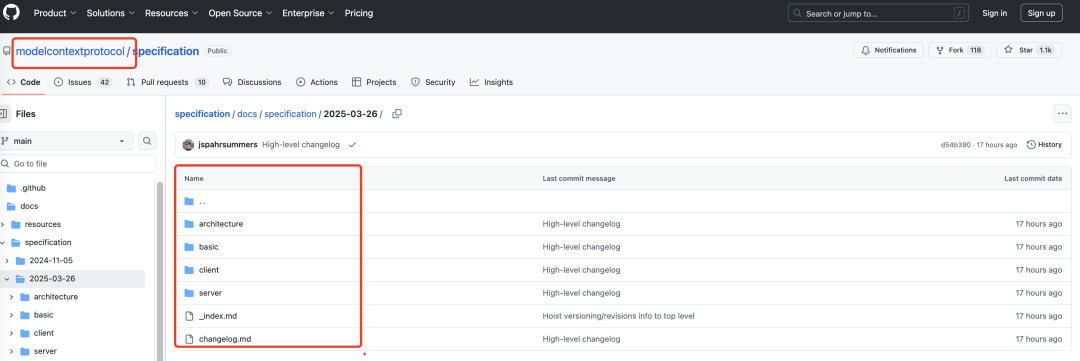Open client folder icon in file list

190,270
